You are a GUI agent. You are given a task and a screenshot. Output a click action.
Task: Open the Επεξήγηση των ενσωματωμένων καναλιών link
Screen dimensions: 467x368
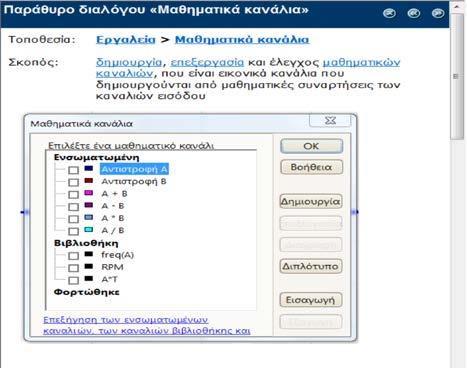click(147, 325)
